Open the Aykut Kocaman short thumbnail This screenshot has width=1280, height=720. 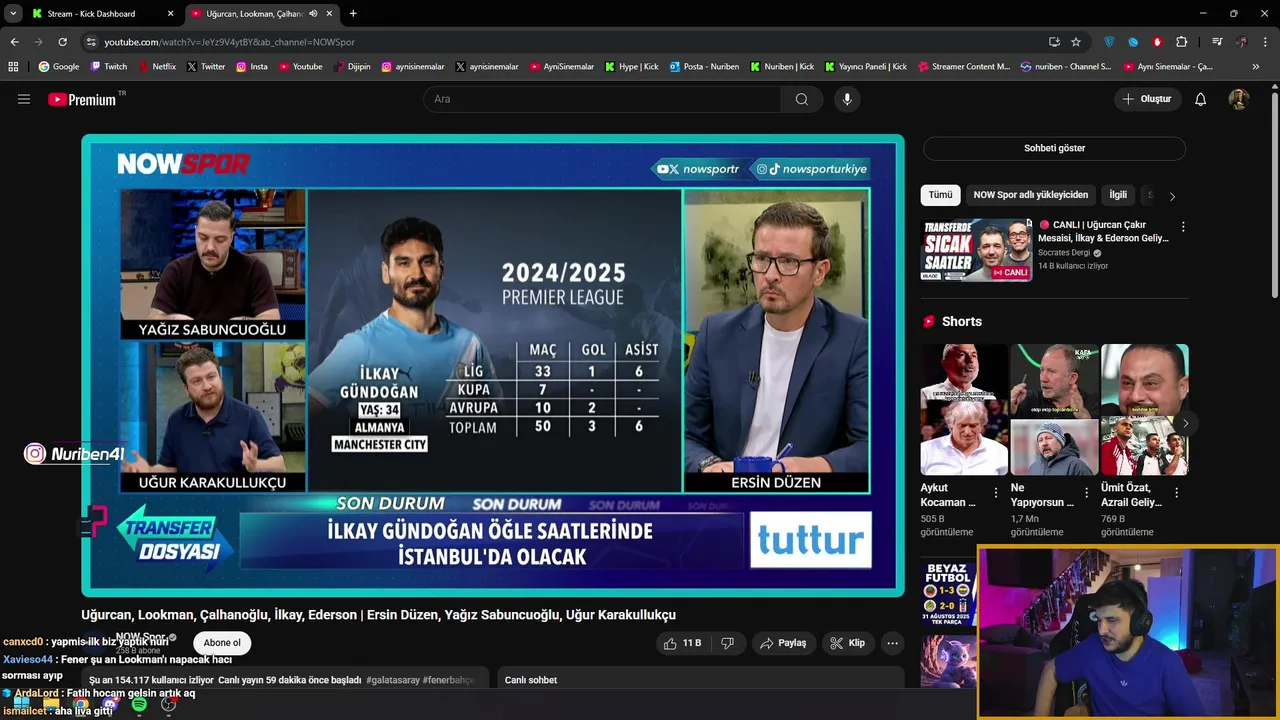pyautogui.click(x=964, y=410)
